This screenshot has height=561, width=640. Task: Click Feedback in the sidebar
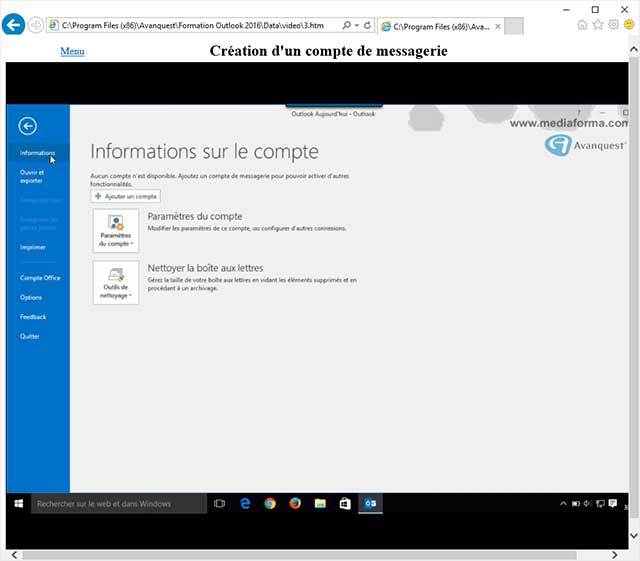point(33,317)
